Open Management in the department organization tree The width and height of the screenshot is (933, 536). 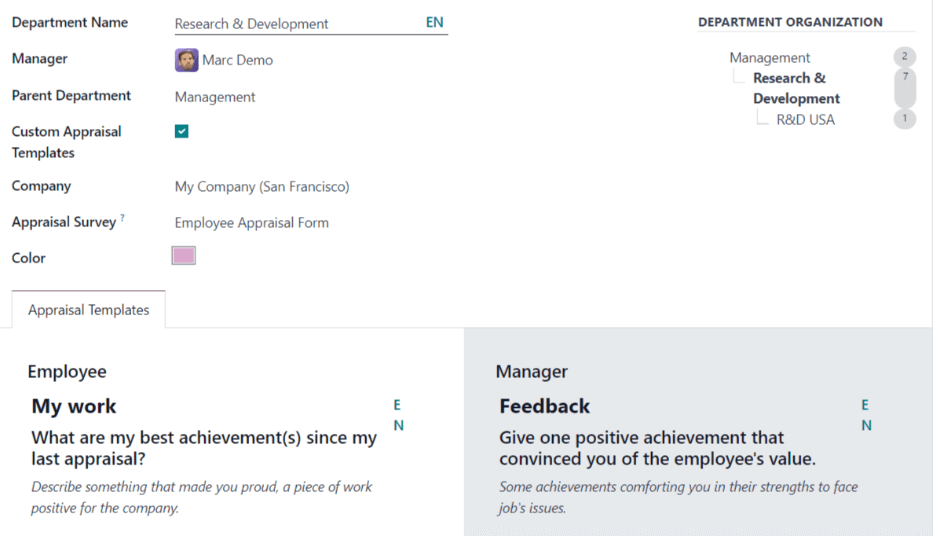(770, 58)
